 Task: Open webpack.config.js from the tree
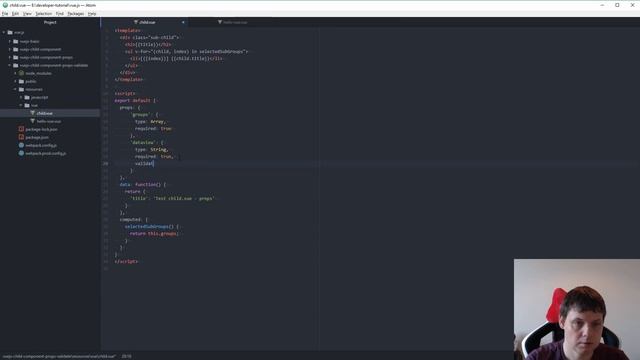tap(41, 145)
